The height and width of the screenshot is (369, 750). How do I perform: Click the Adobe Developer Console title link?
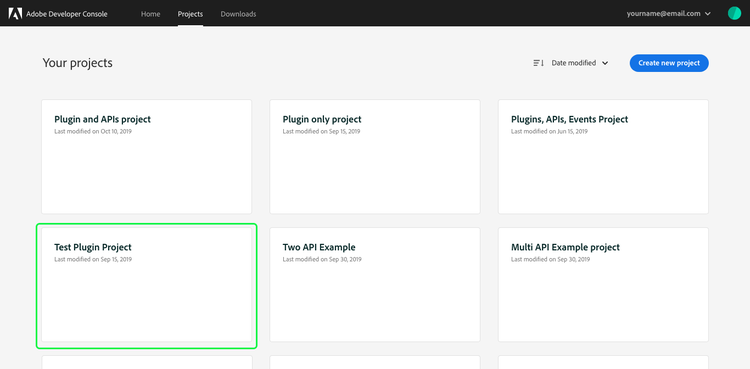click(66, 14)
